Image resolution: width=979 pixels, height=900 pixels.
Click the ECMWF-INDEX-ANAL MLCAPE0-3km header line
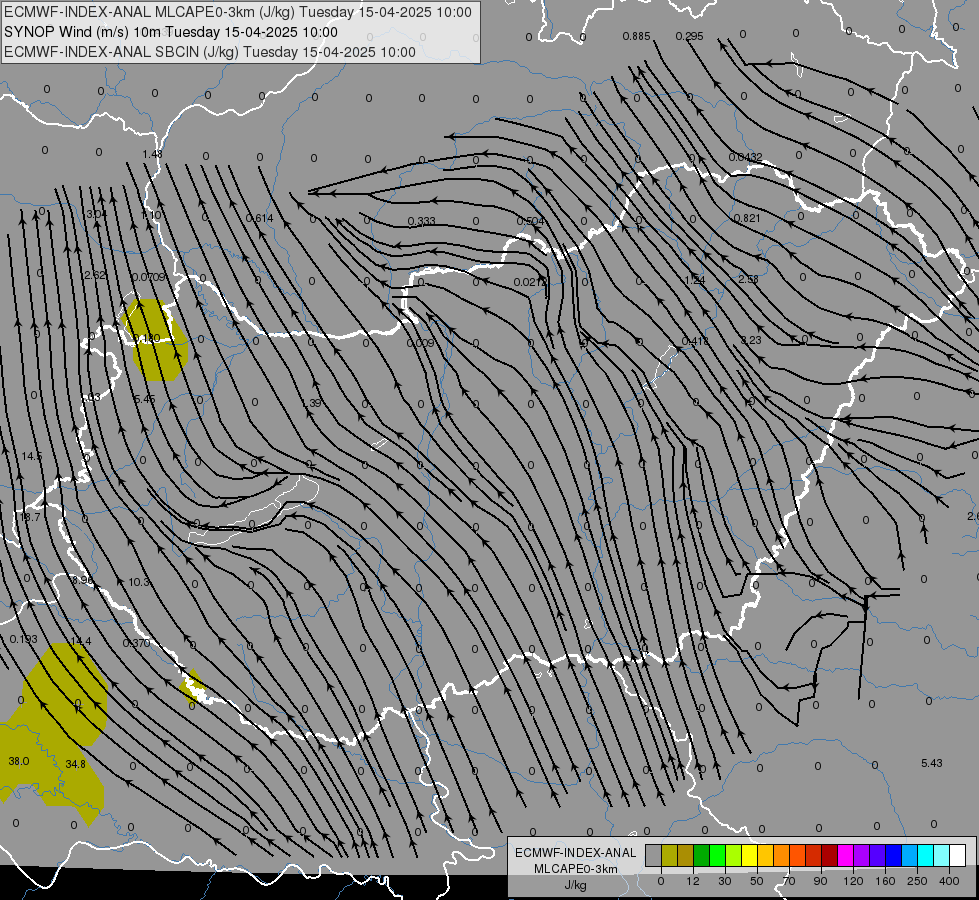pos(238,12)
